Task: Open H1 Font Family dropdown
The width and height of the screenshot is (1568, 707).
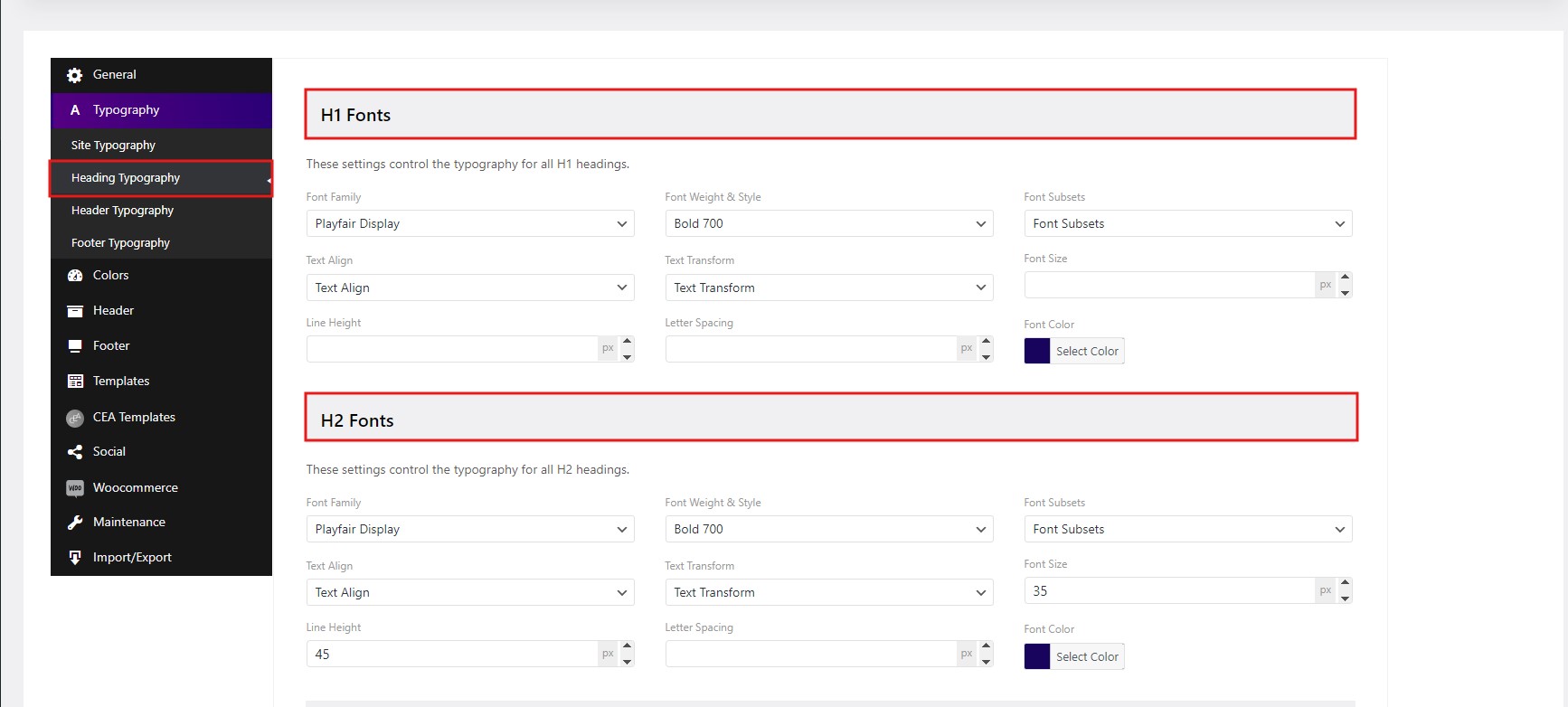Action: [x=470, y=223]
